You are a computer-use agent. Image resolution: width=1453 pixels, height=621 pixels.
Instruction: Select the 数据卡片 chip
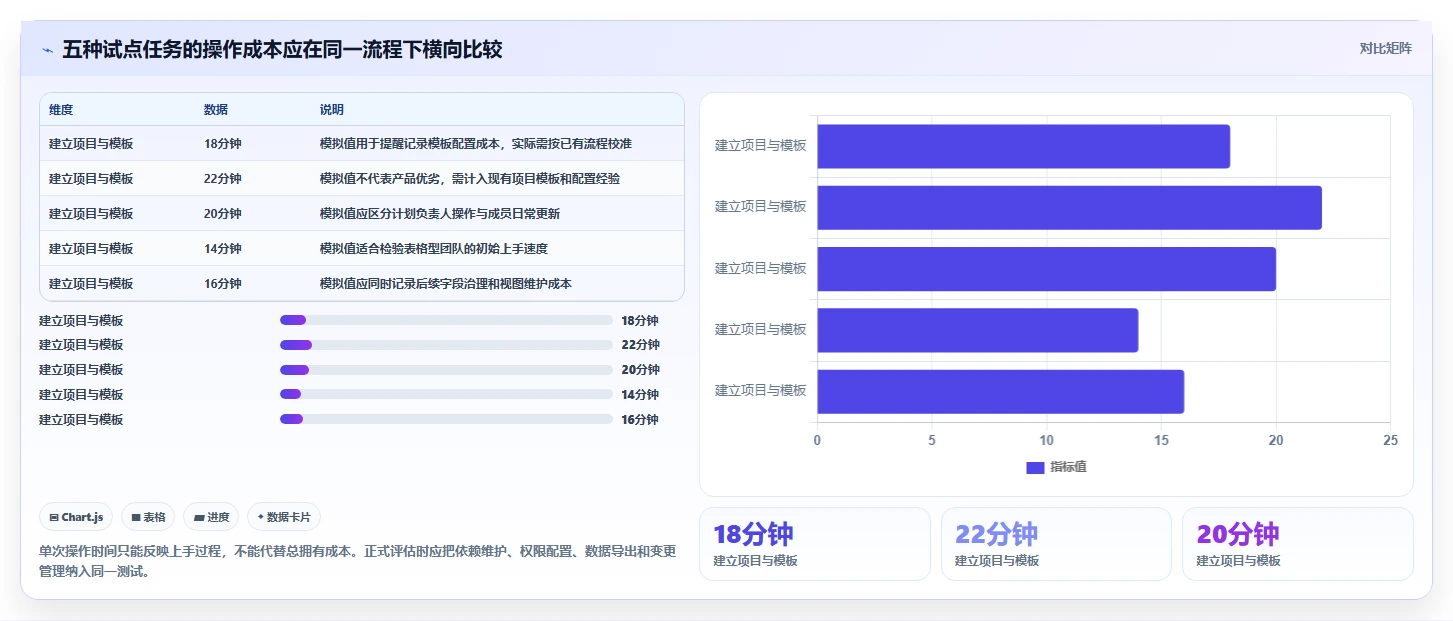tap(284, 517)
